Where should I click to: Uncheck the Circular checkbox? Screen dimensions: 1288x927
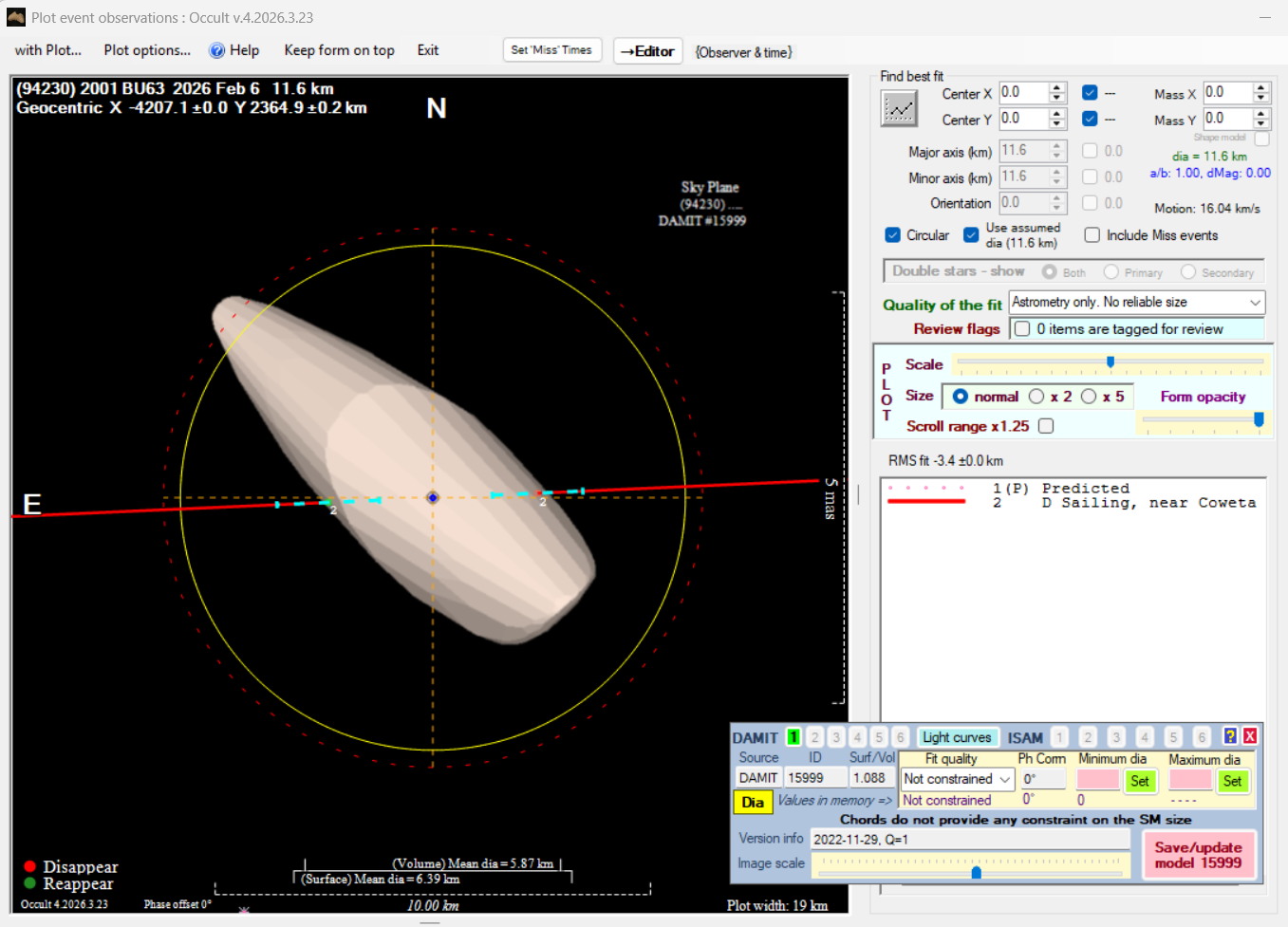[893, 235]
